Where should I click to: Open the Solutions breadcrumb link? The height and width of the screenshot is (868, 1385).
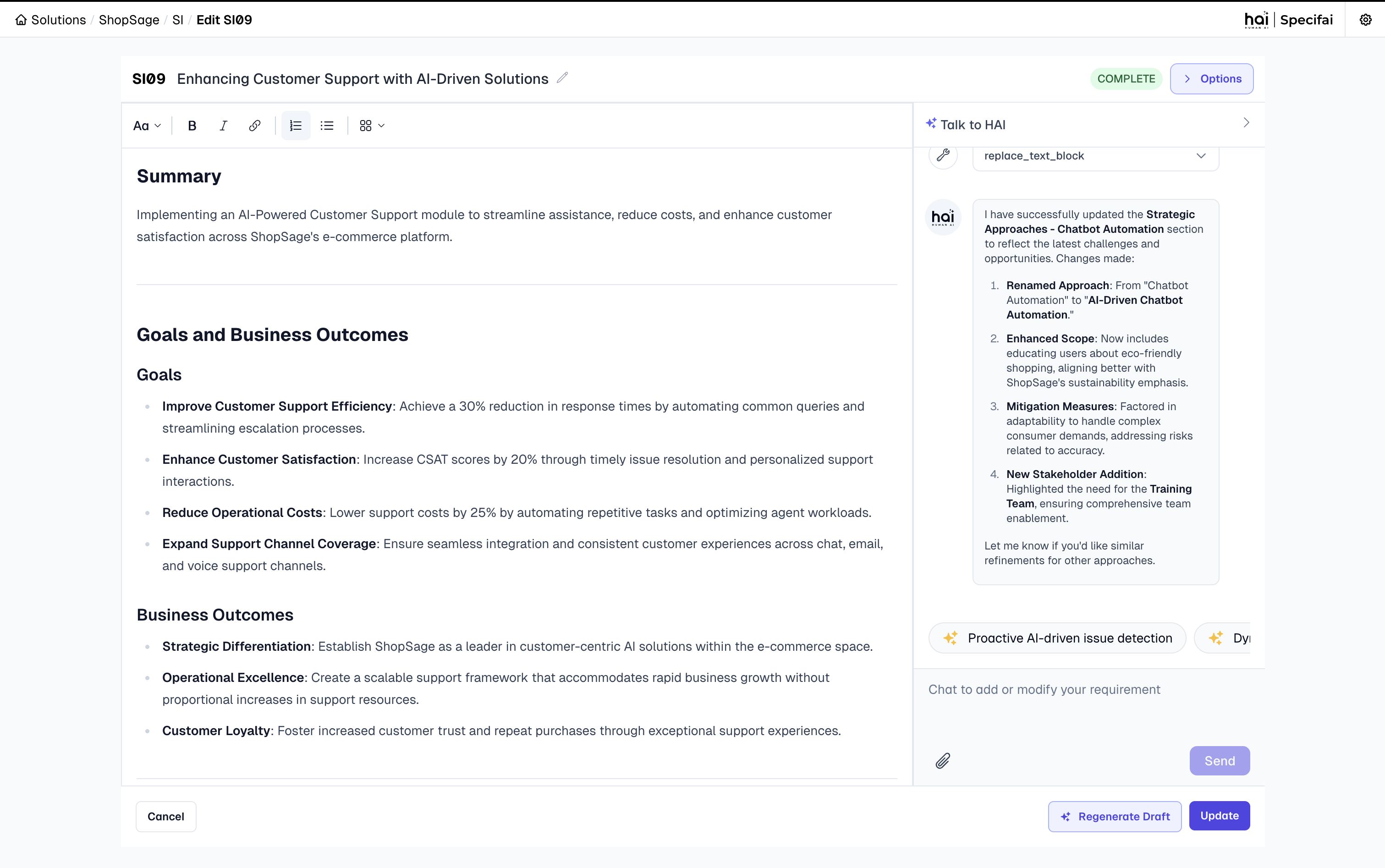point(59,20)
